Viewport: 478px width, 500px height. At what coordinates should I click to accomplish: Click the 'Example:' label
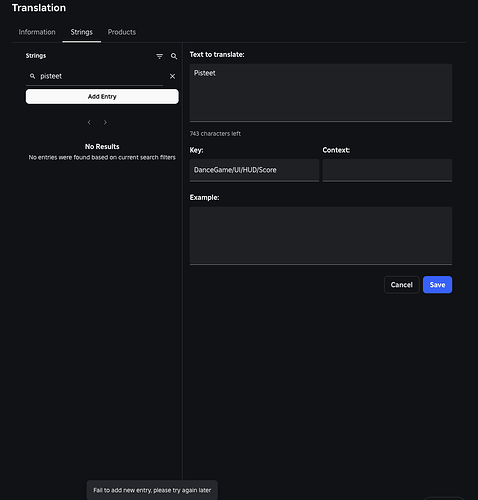click(x=204, y=198)
